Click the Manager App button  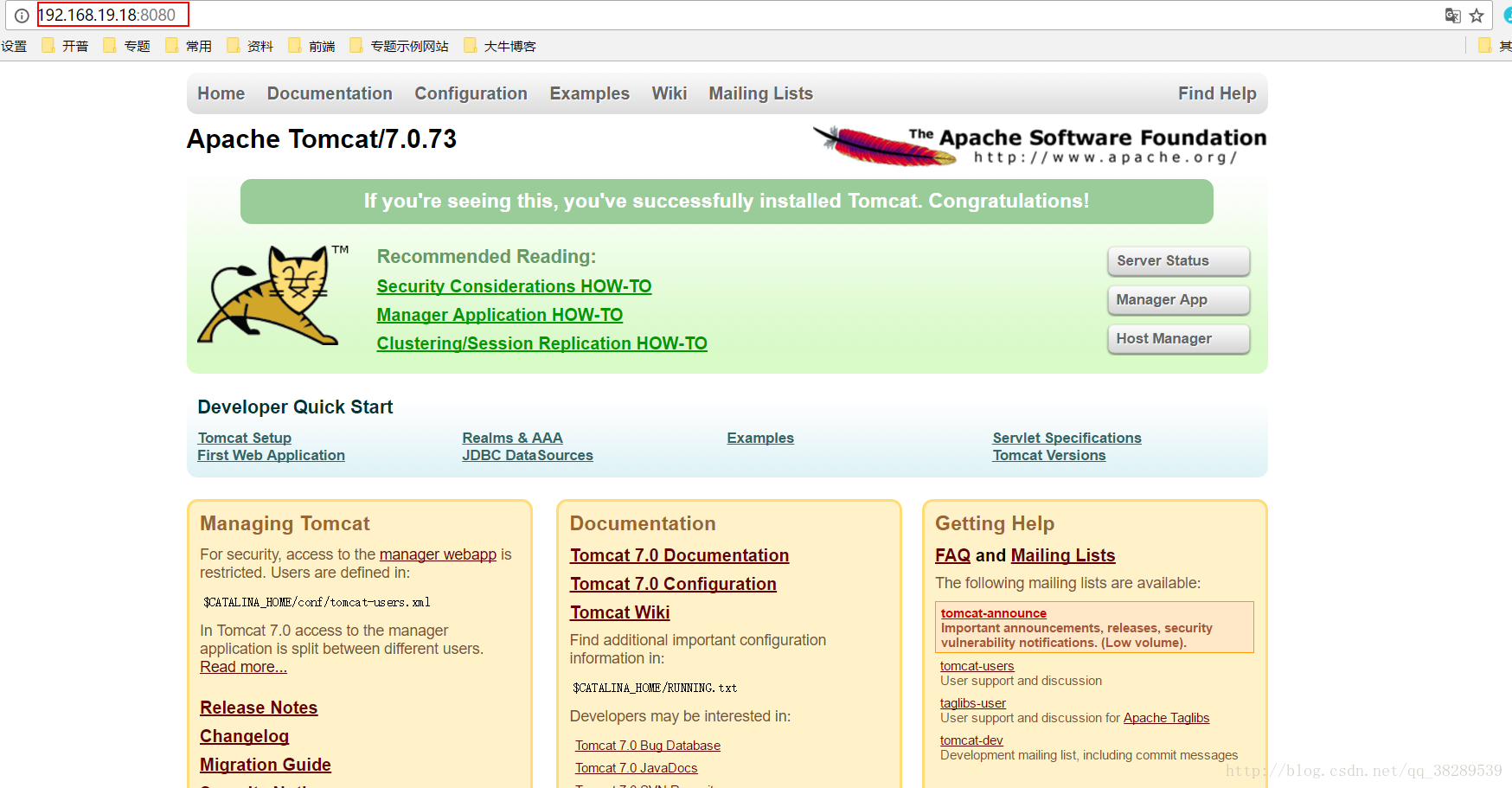click(1178, 300)
